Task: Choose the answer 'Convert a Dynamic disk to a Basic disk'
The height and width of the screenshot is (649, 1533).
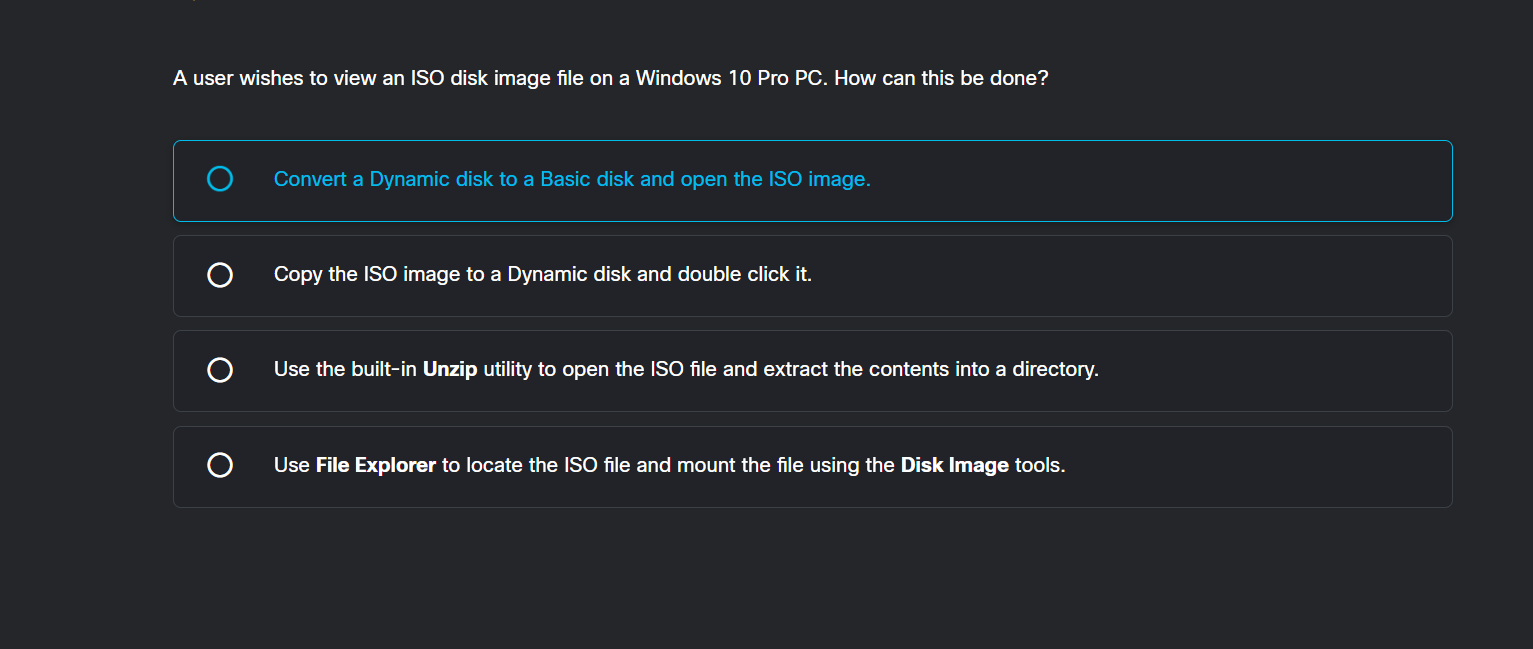Action: pyautogui.click(x=573, y=179)
